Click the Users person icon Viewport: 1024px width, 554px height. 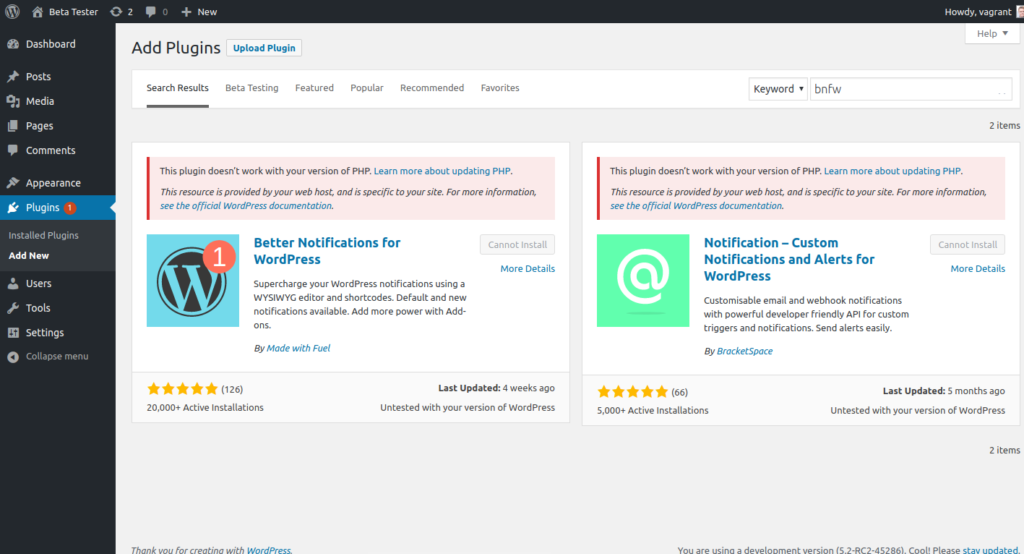click(13, 284)
